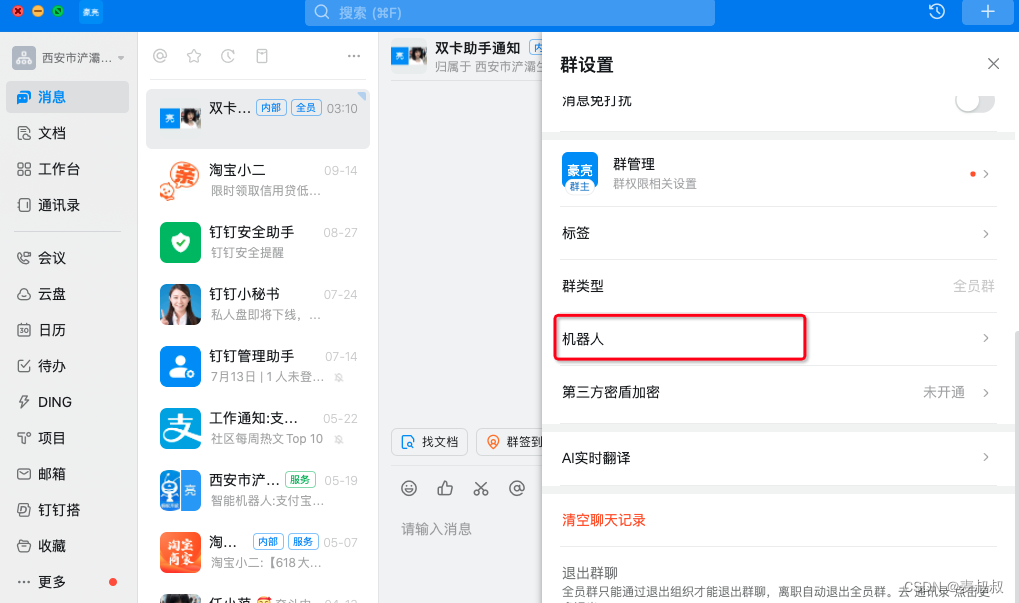Open the 邮箱 mailbox icon
The width and height of the screenshot is (1019, 603).
[24, 474]
